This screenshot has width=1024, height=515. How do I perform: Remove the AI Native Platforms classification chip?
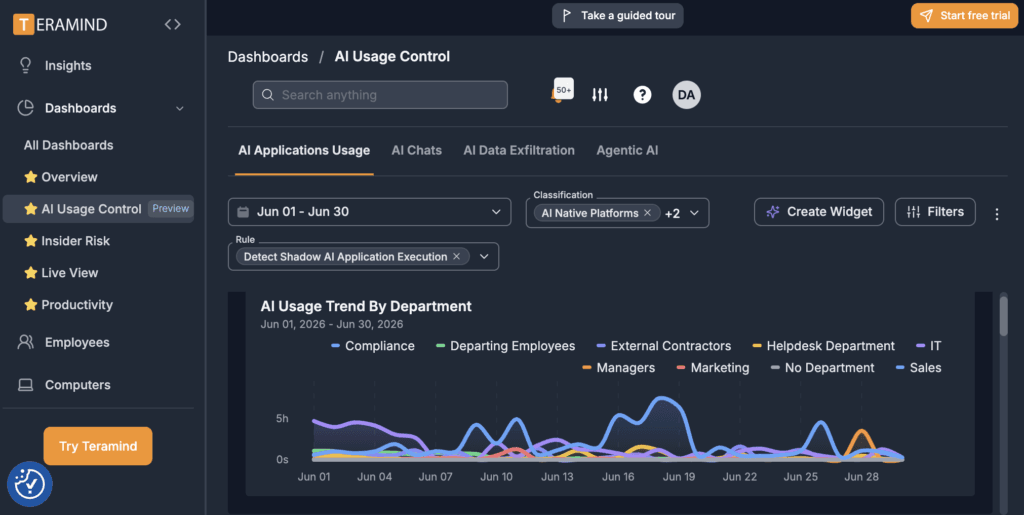click(647, 213)
